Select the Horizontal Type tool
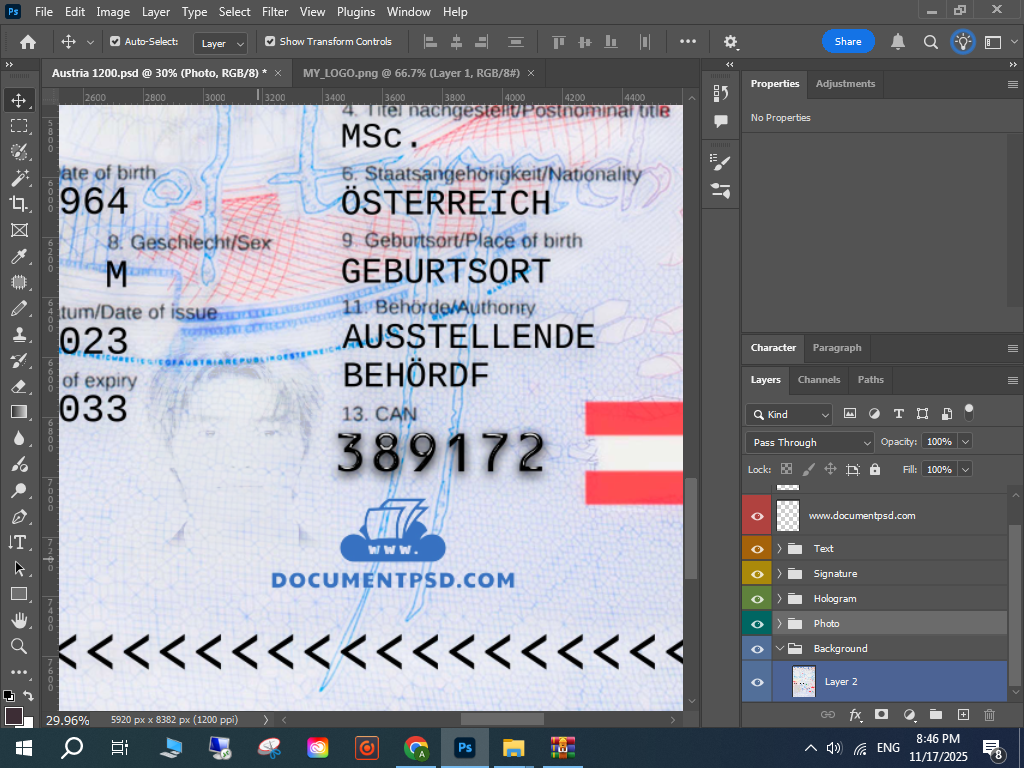 (x=19, y=542)
